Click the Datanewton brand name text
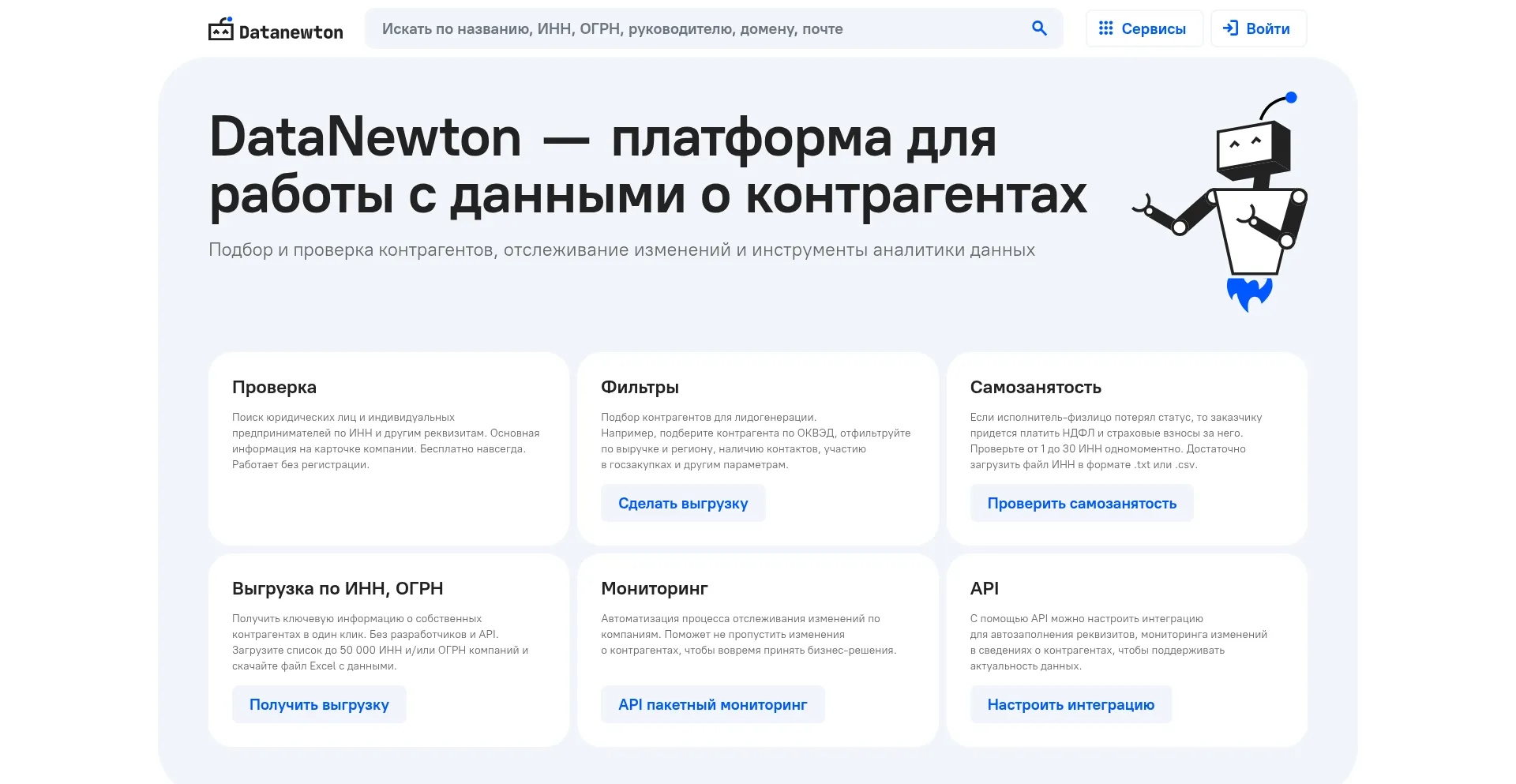 (x=291, y=32)
